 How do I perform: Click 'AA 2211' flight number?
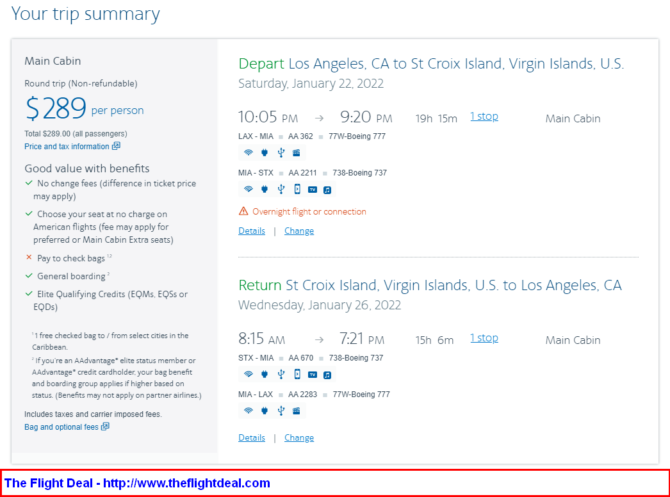pyautogui.click(x=303, y=173)
